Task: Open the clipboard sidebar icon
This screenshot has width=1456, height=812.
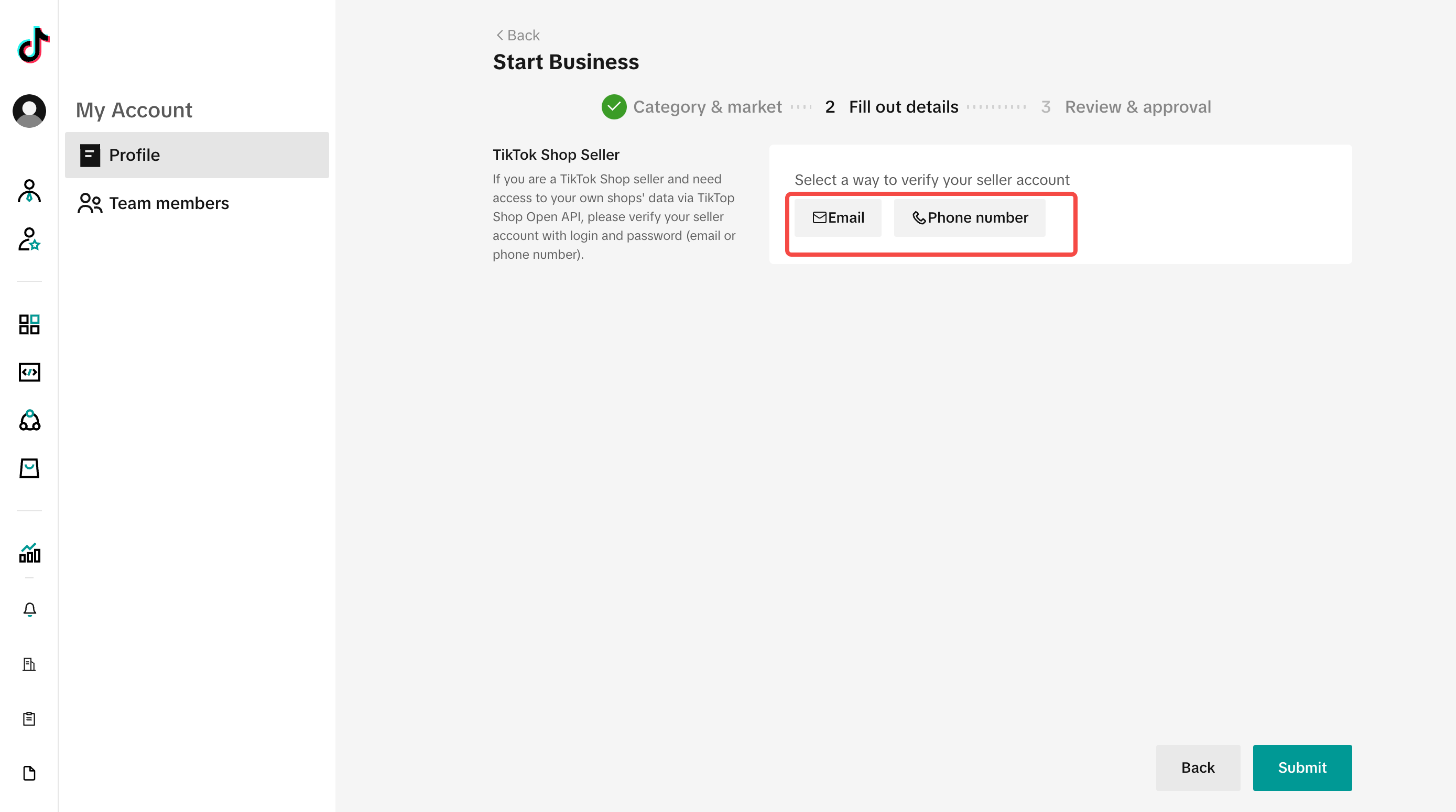Action: (x=29, y=719)
